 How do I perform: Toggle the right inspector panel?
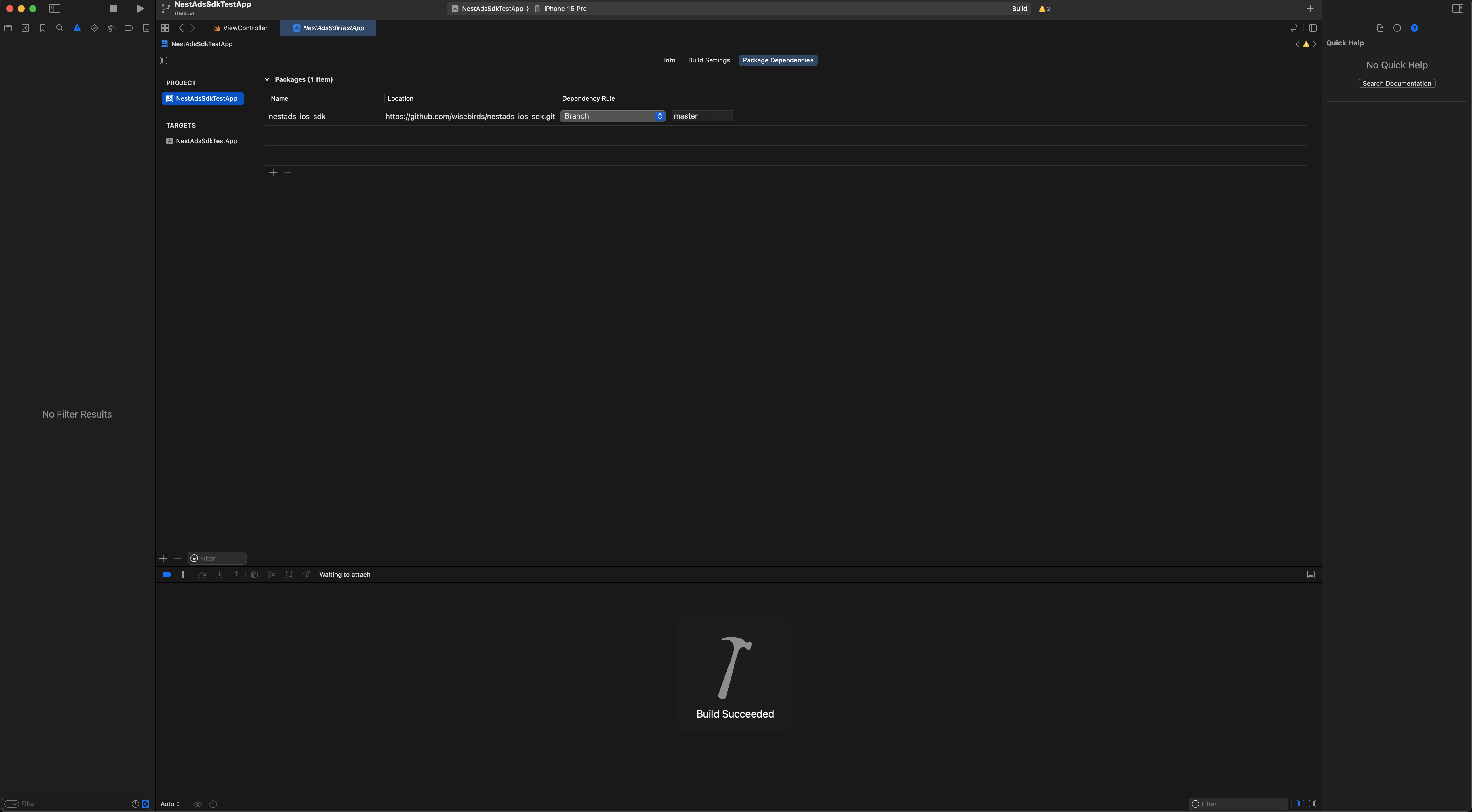[1457, 9]
